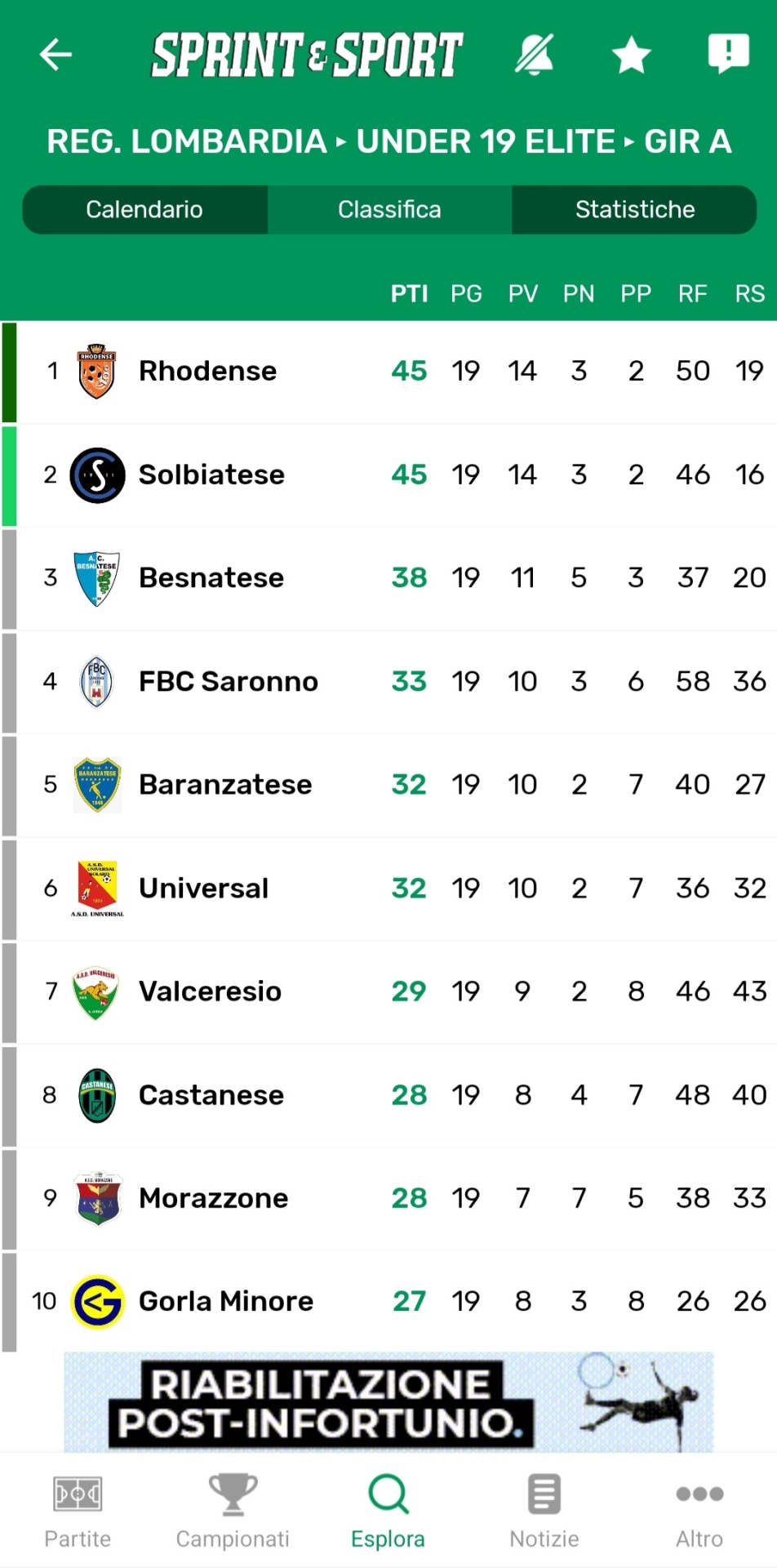Viewport: 777px width, 1568px height.
Task: Open the FBC Saronno team page
Action: pyautogui.click(x=229, y=681)
